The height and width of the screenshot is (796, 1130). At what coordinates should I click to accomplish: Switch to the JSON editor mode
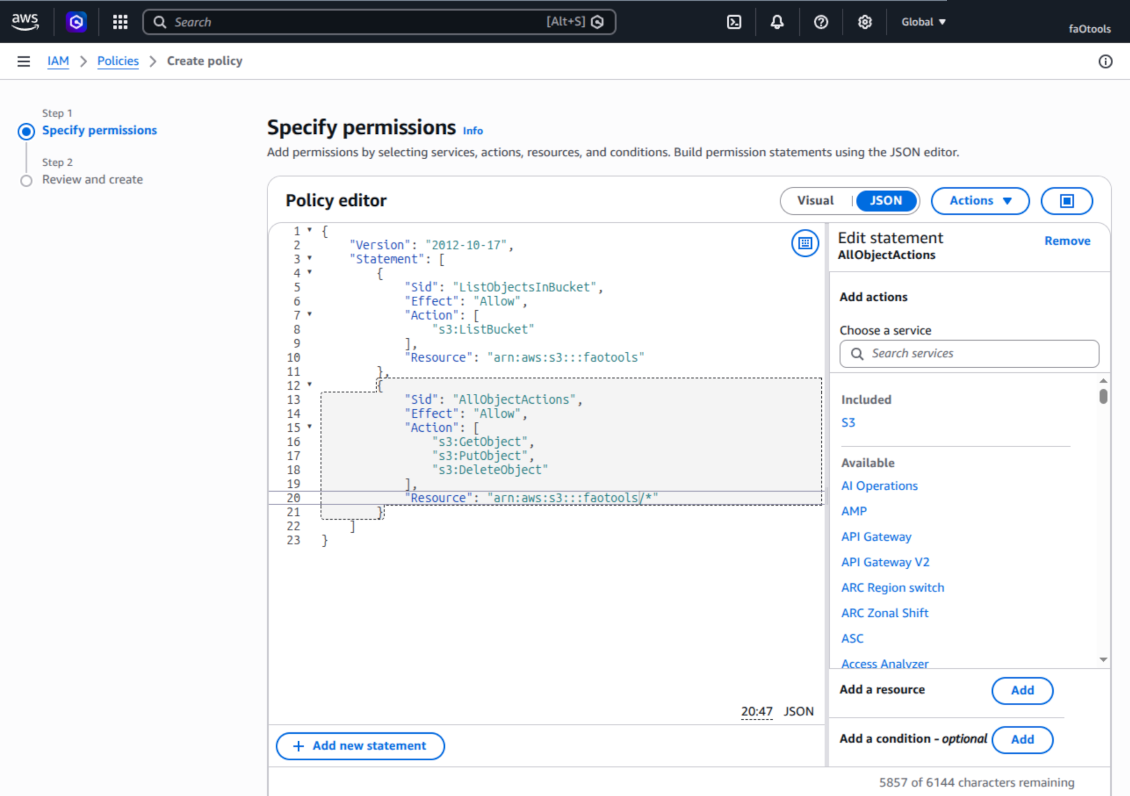pos(886,201)
